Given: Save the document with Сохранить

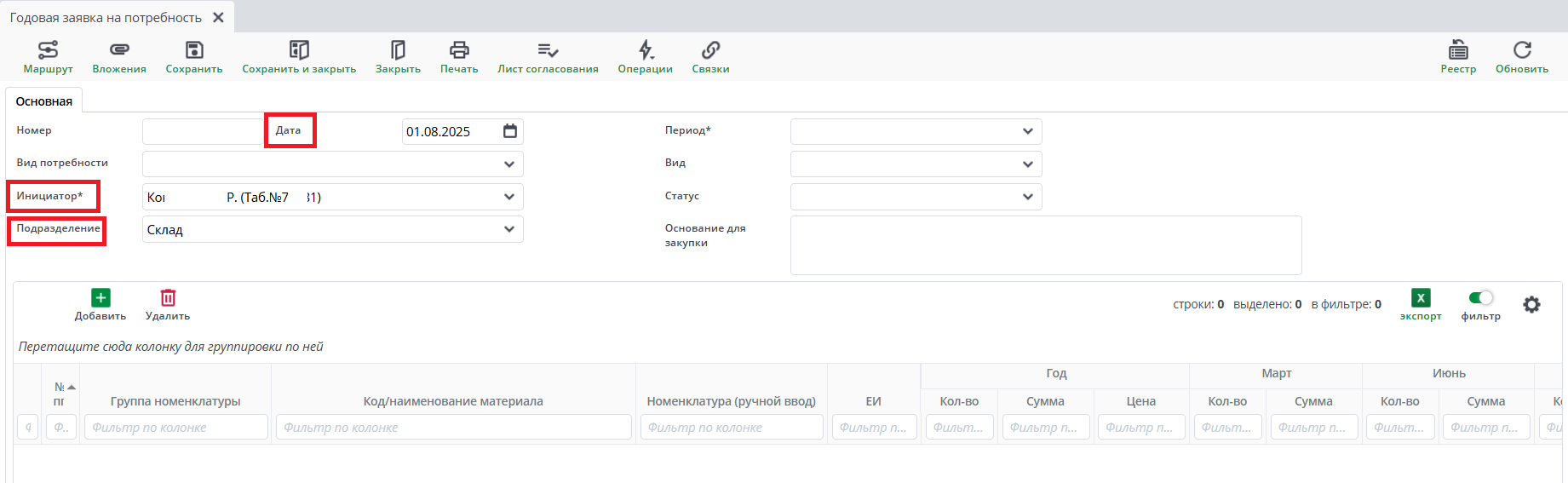Looking at the screenshot, I should [194, 56].
